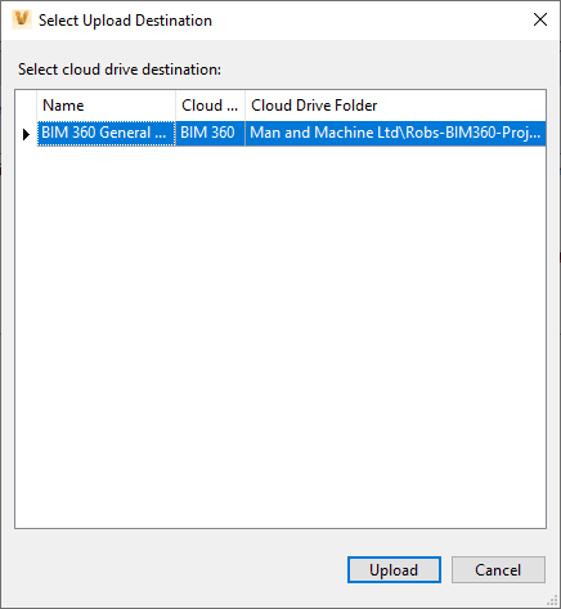561x609 pixels.
Task: Sort by the Cloud column header
Action: (x=210, y=106)
